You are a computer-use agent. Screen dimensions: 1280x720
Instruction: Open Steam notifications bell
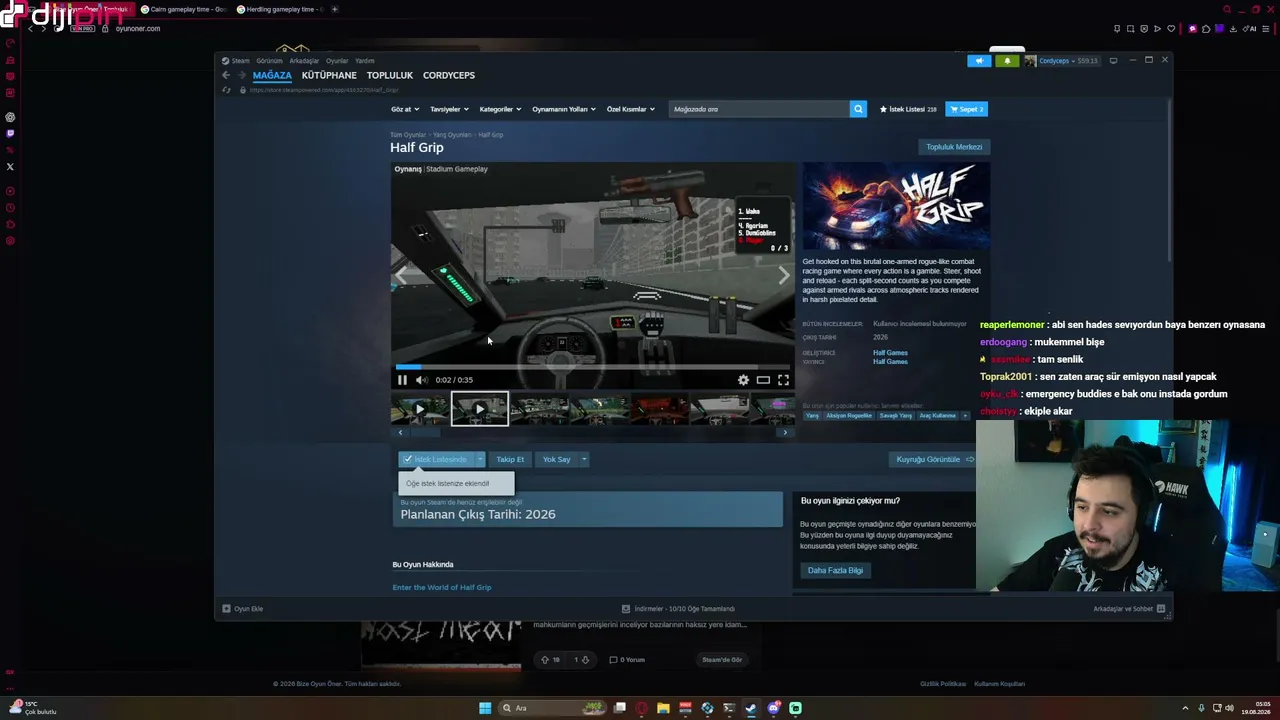(1007, 61)
